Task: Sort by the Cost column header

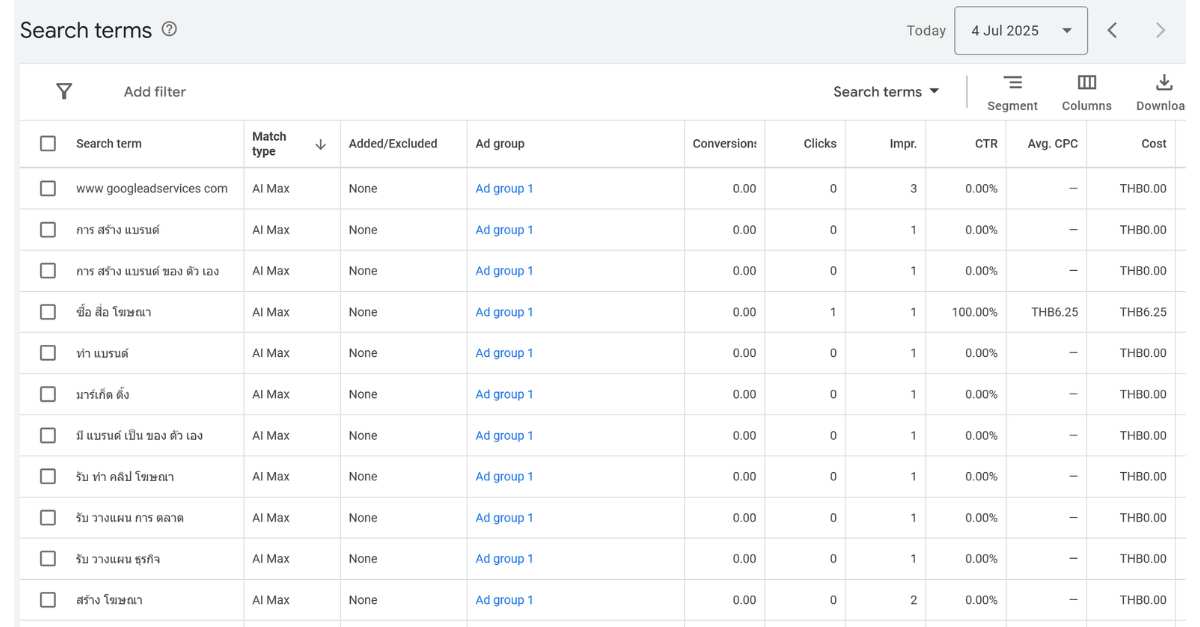Action: 1153,144
